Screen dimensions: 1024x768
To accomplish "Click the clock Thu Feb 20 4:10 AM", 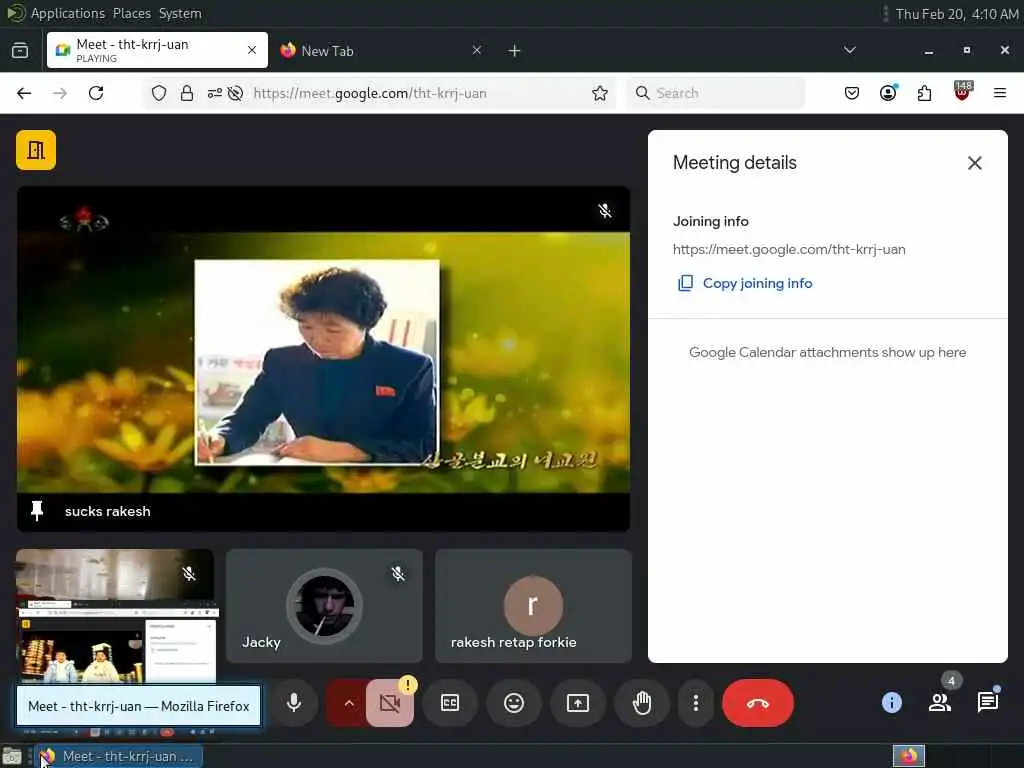I will coord(957,14).
